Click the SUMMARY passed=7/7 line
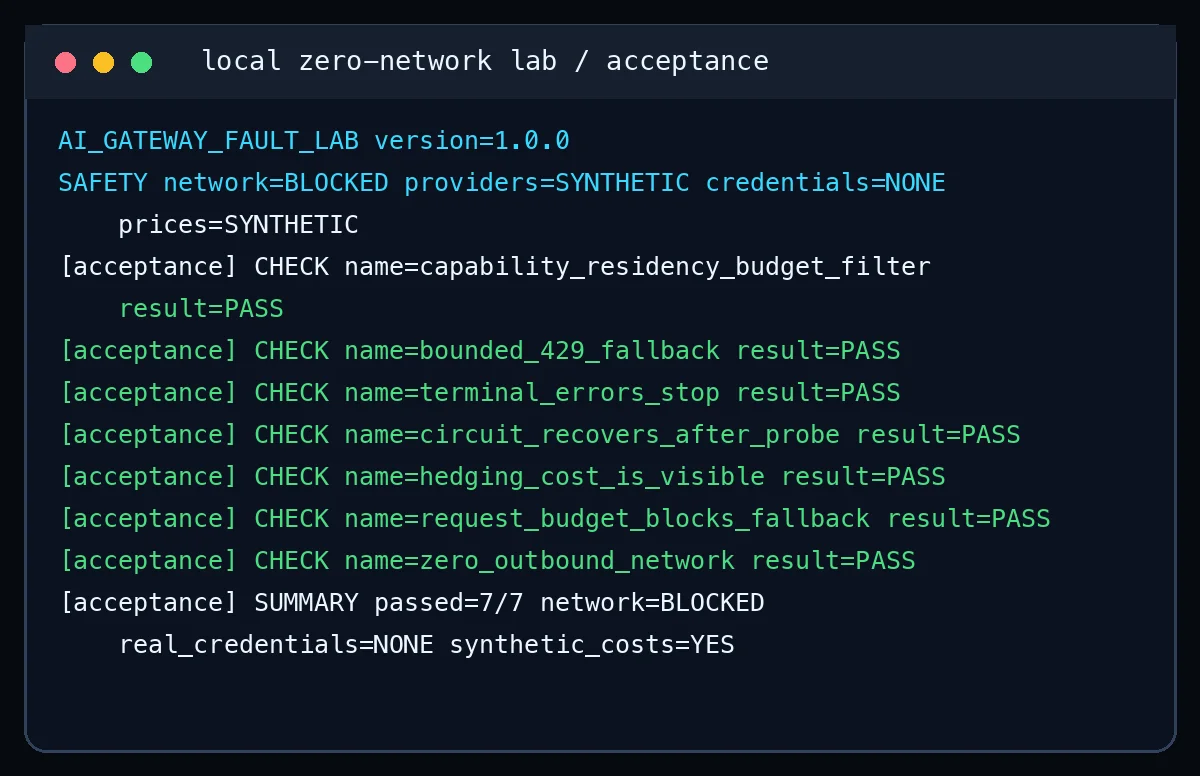The width and height of the screenshot is (1200, 776). pos(412,603)
